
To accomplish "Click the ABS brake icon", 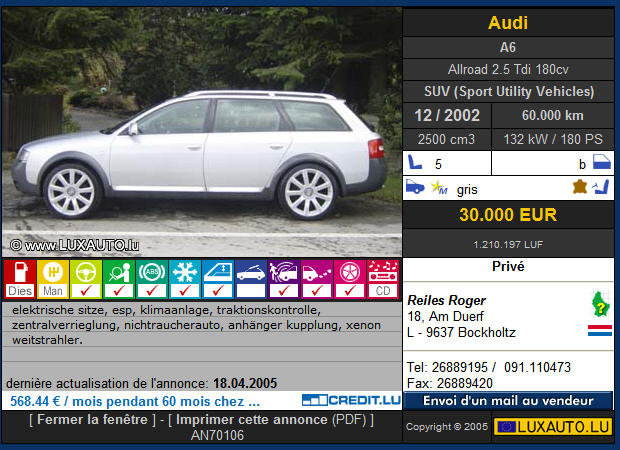I will click(152, 272).
